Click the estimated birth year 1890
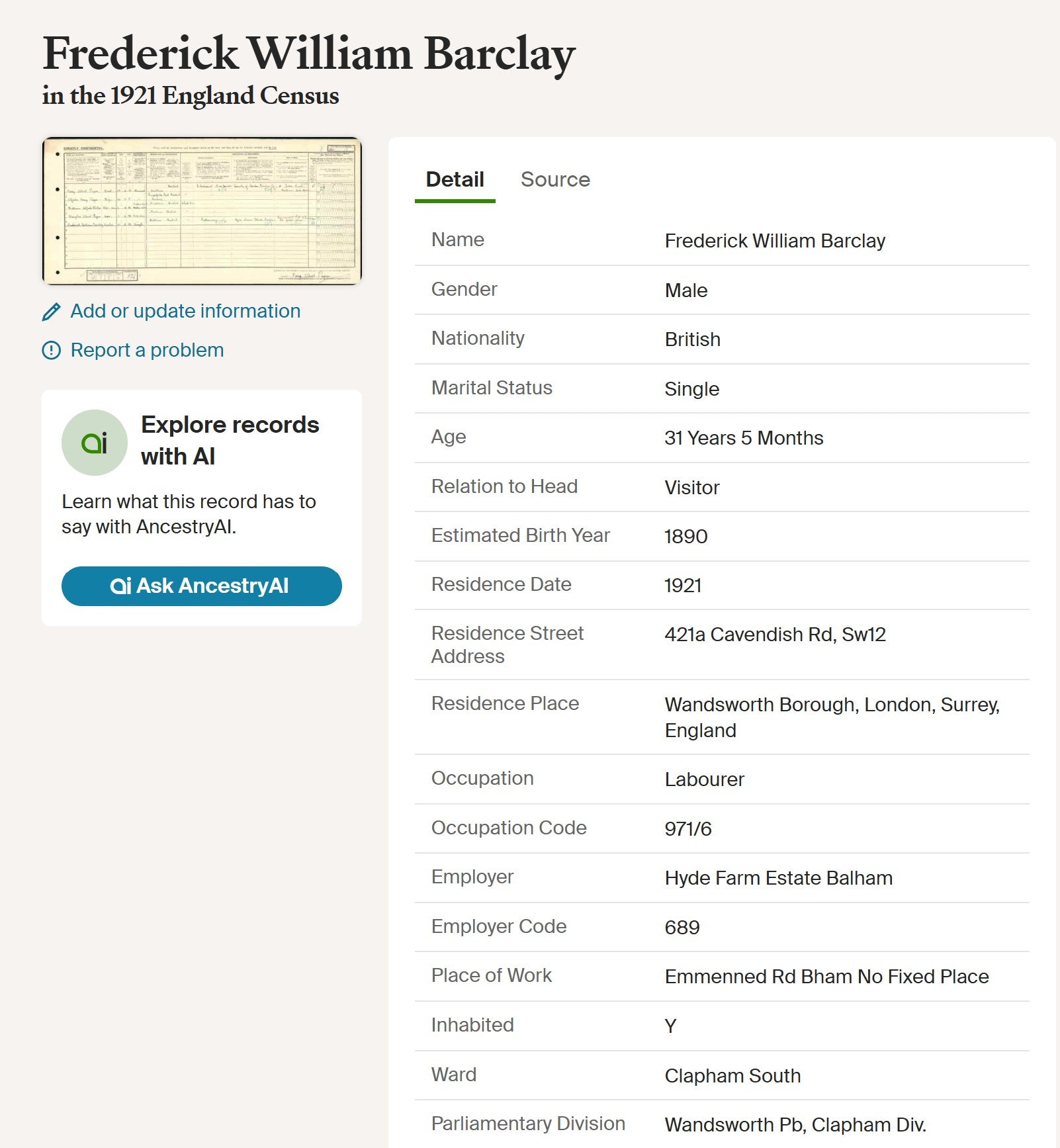 (685, 537)
